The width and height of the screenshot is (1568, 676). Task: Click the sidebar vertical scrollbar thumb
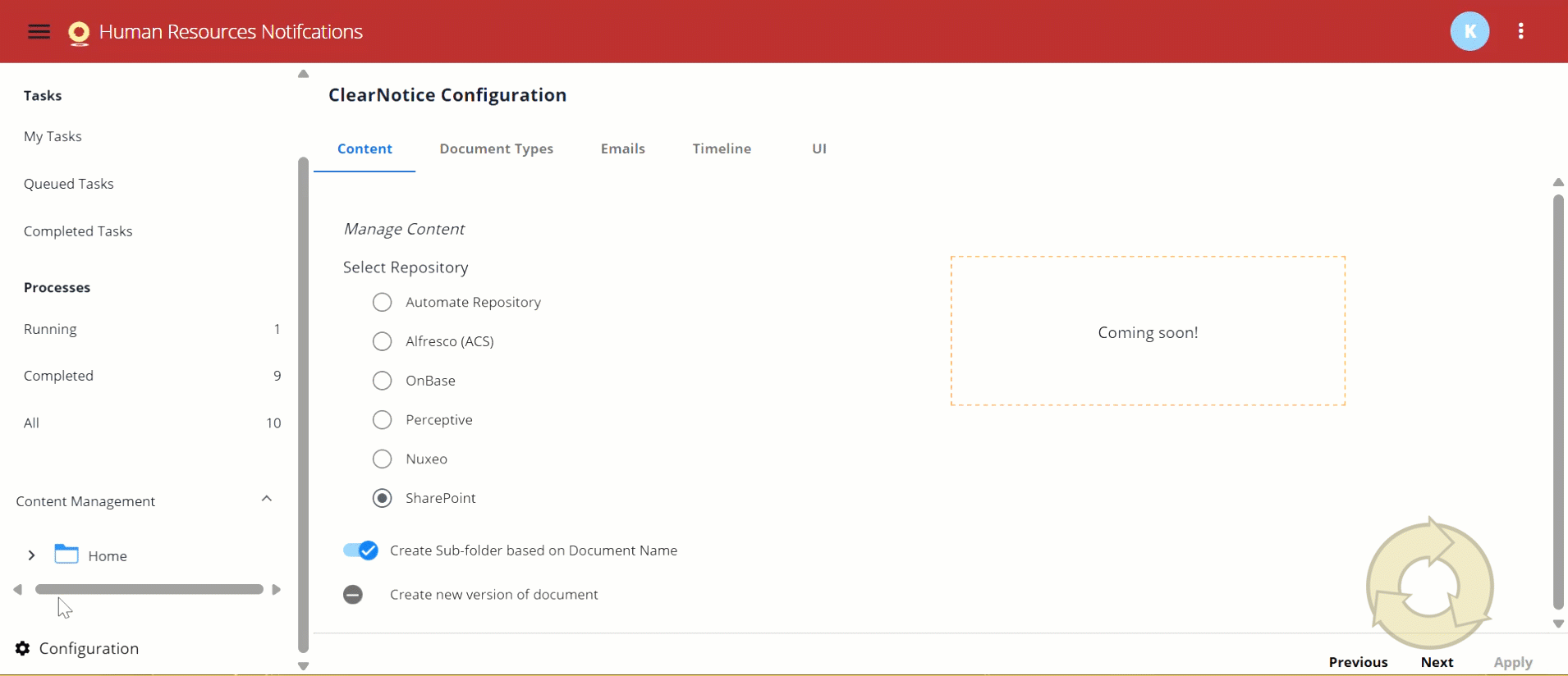click(x=303, y=404)
